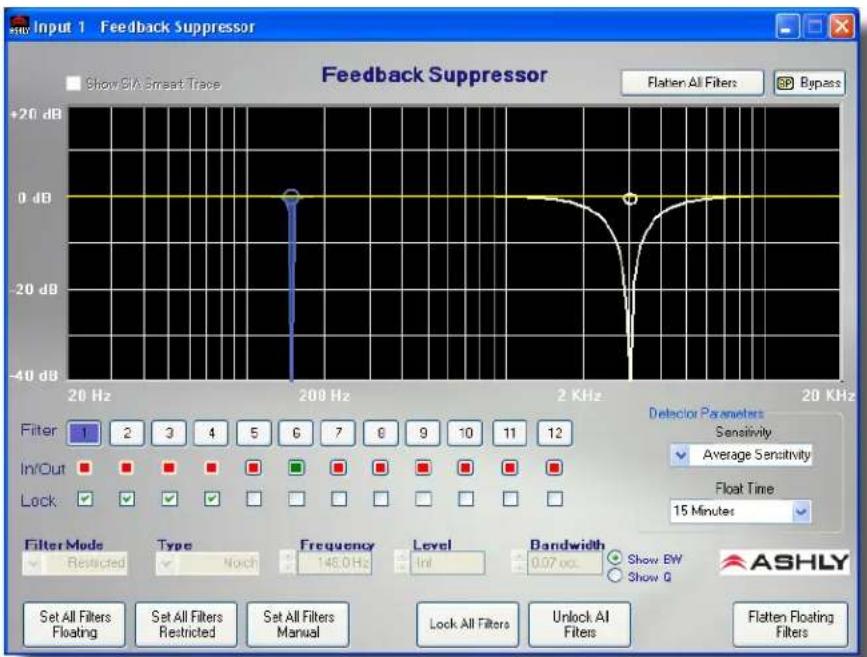867x657 pixels.
Task: Uncheck Lock checkbox for filter 2
Action: point(127,499)
